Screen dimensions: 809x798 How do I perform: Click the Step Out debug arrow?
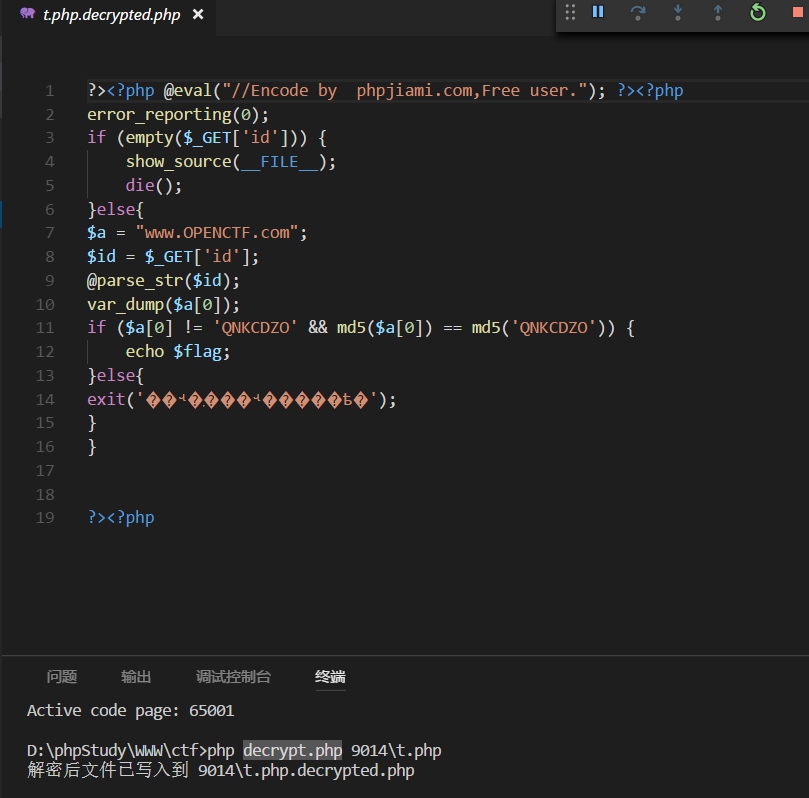click(718, 12)
